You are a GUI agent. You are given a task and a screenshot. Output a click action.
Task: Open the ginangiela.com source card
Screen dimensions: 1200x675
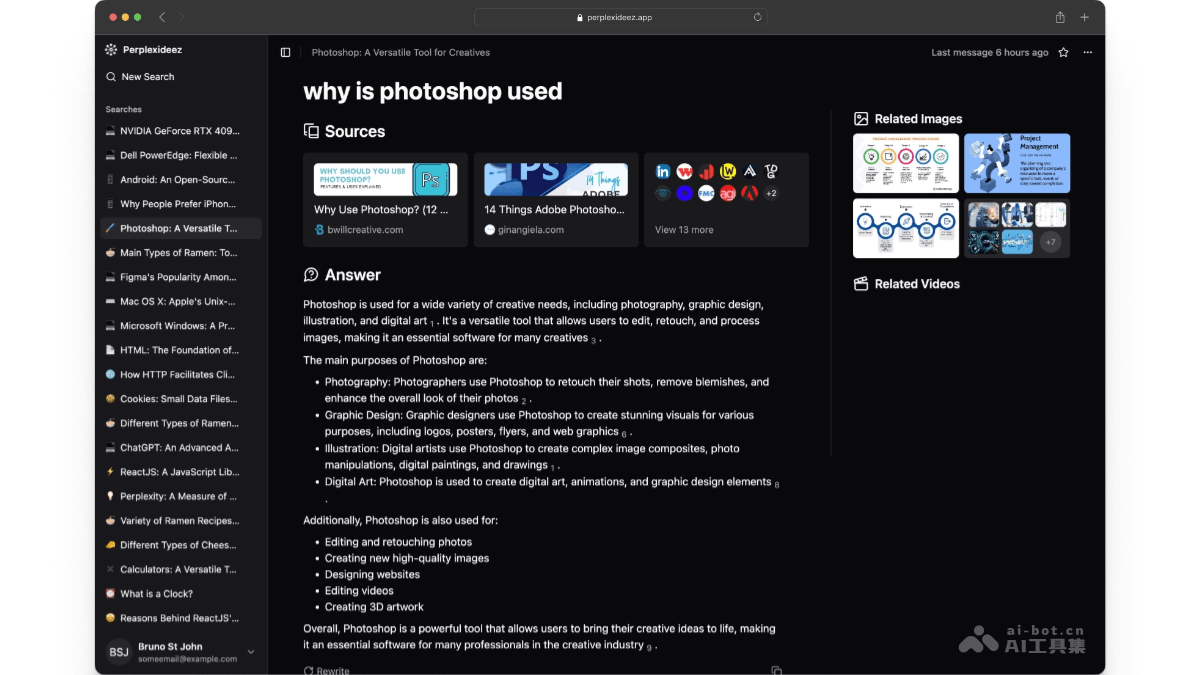point(556,200)
